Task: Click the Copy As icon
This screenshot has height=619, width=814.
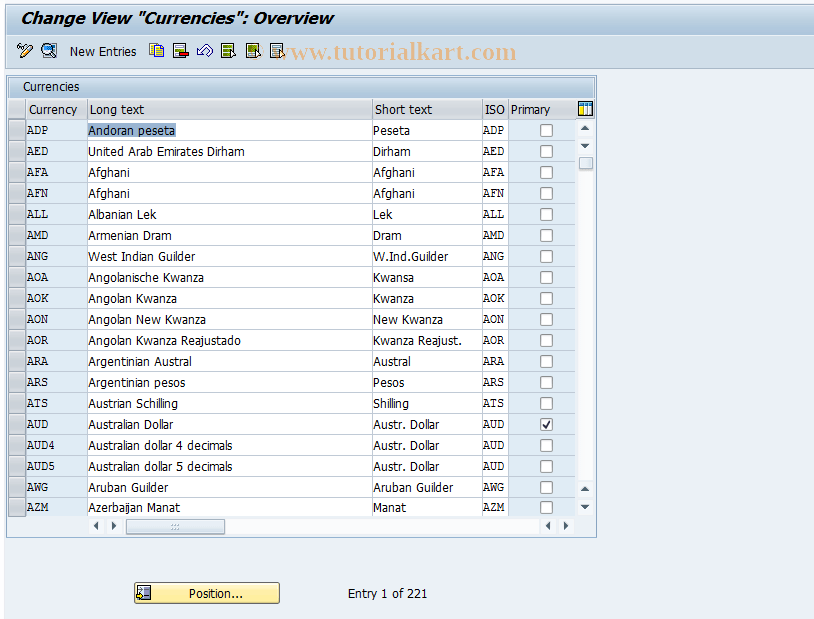Action: click(x=156, y=51)
